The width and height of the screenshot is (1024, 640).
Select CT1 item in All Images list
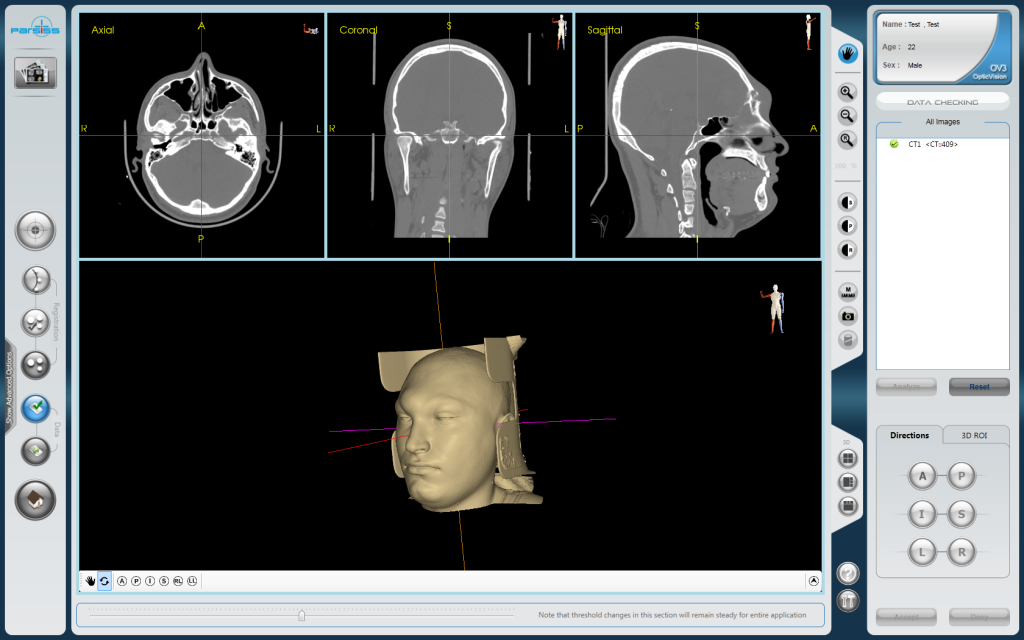[x=933, y=144]
